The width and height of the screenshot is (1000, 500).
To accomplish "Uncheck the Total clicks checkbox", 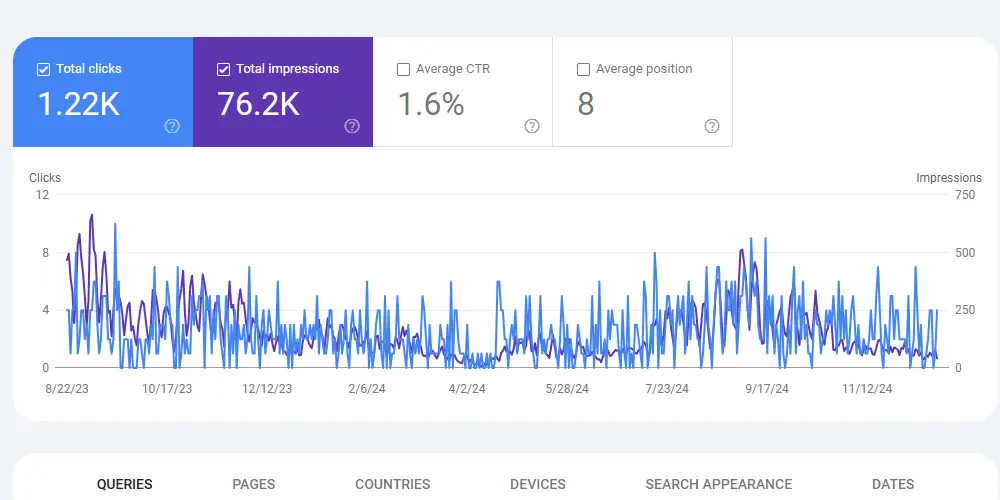I will [x=43, y=70].
